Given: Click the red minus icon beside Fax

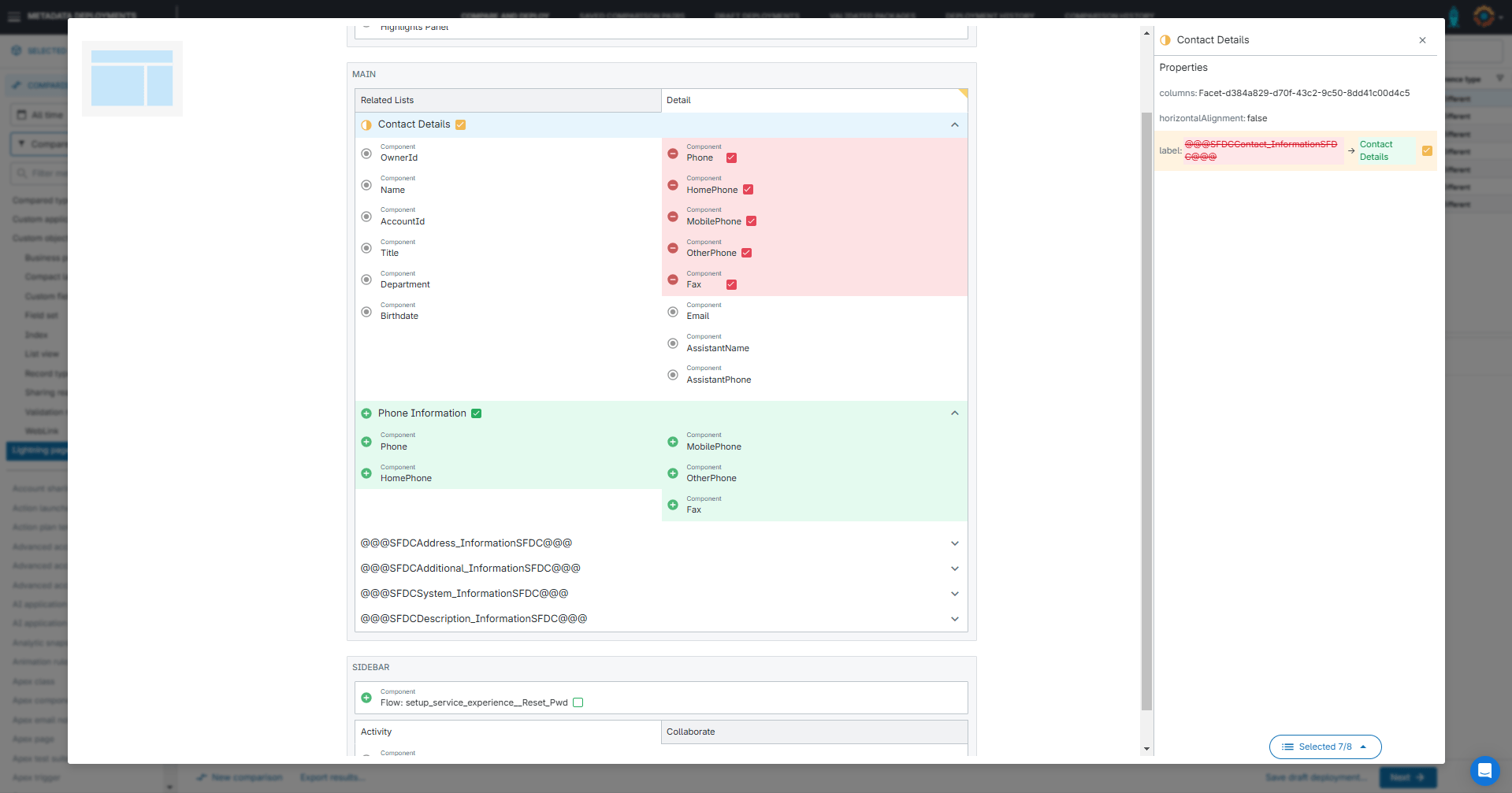Looking at the screenshot, I should [673, 280].
